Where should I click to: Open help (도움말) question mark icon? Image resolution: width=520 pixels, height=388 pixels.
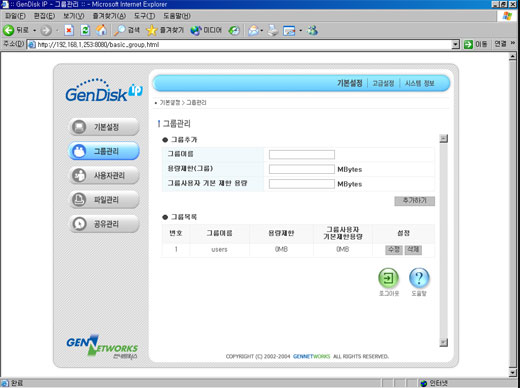(419, 278)
